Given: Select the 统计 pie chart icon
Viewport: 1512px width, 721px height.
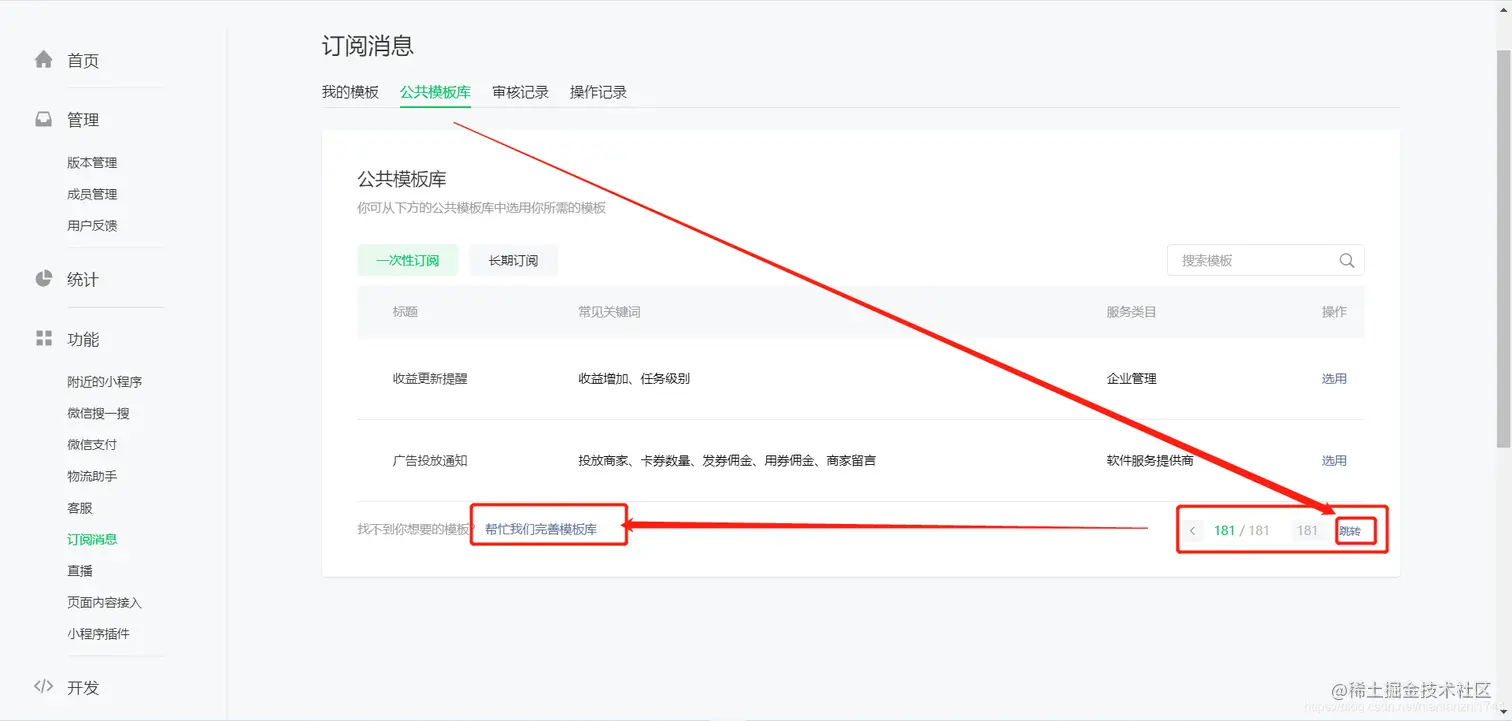Looking at the screenshot, I should point(43,279).
